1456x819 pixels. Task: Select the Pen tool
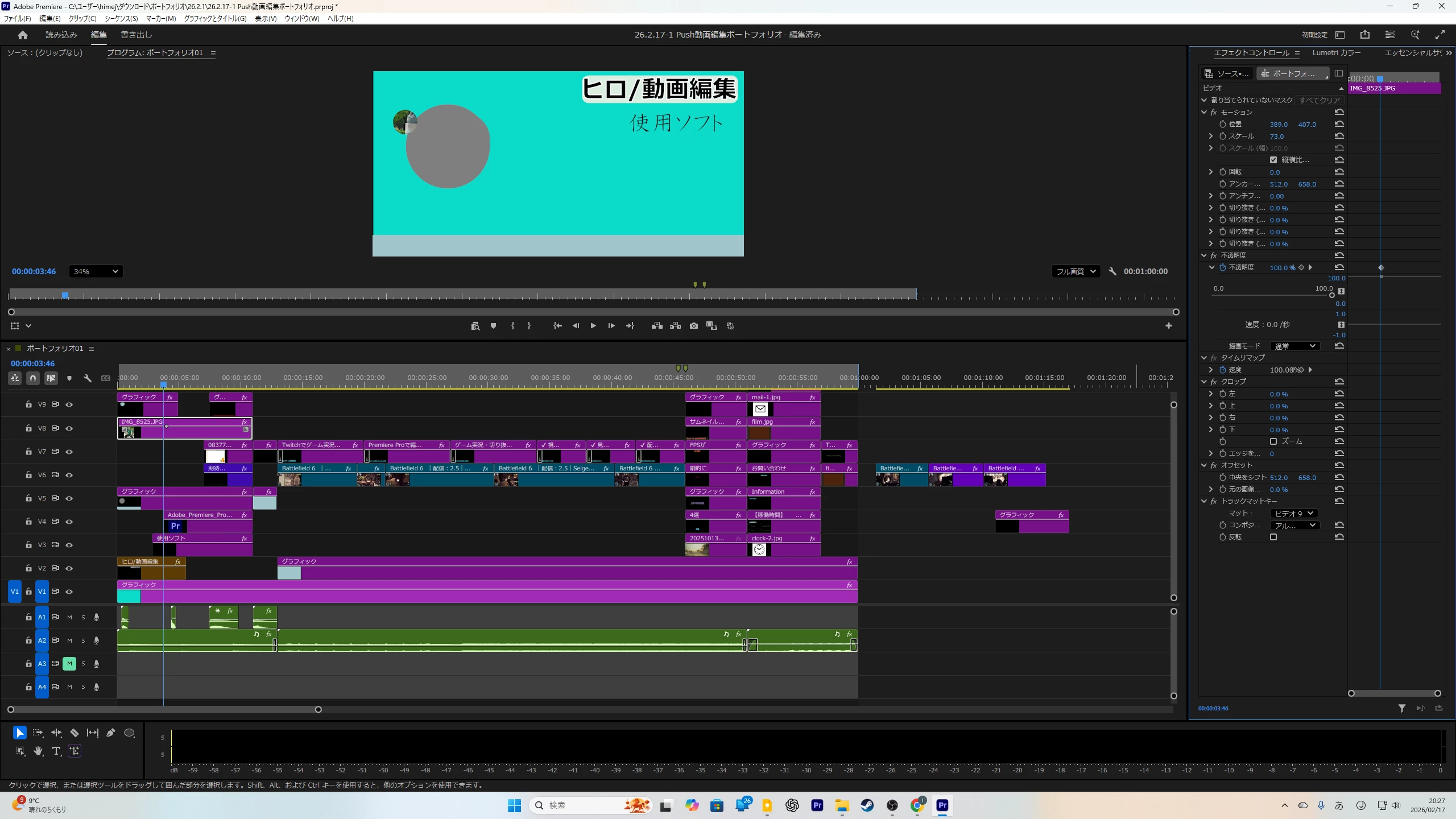click(x=111, y=733)
